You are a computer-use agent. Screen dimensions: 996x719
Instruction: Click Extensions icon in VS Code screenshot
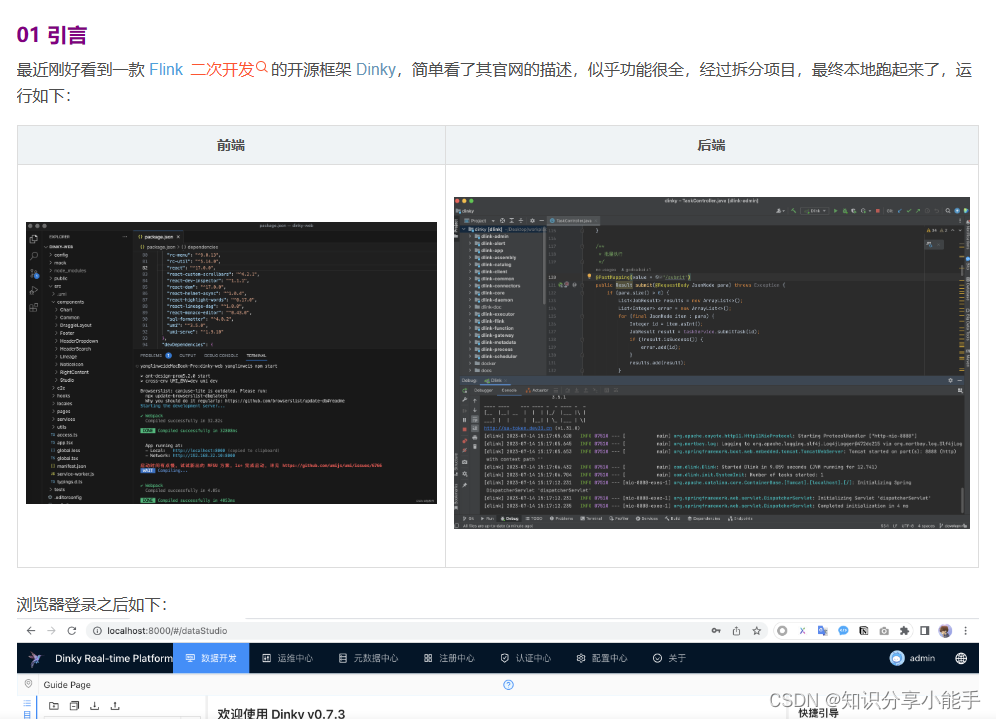(34, 307)
